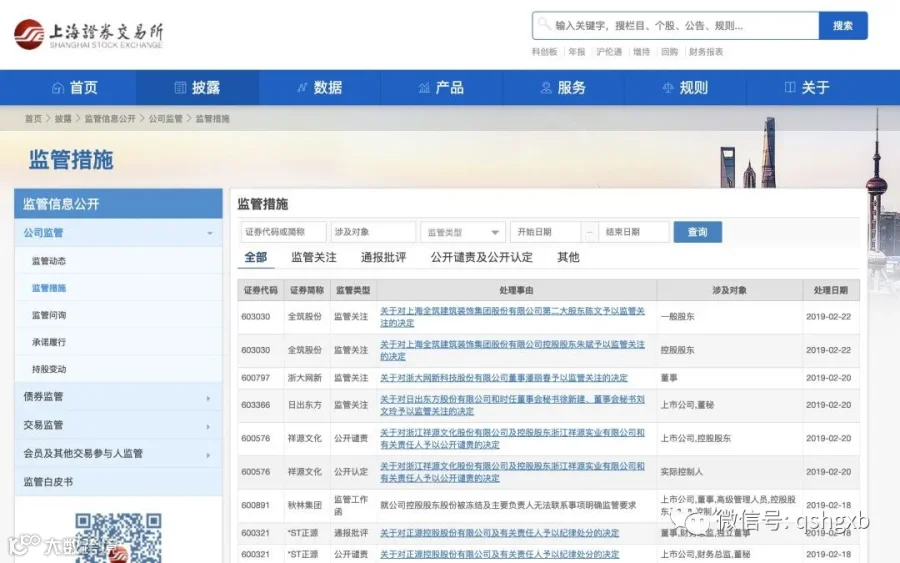Switch to the 其他 tab
The height and width of the screenshot is (563, 900).
tap(568, 258)
